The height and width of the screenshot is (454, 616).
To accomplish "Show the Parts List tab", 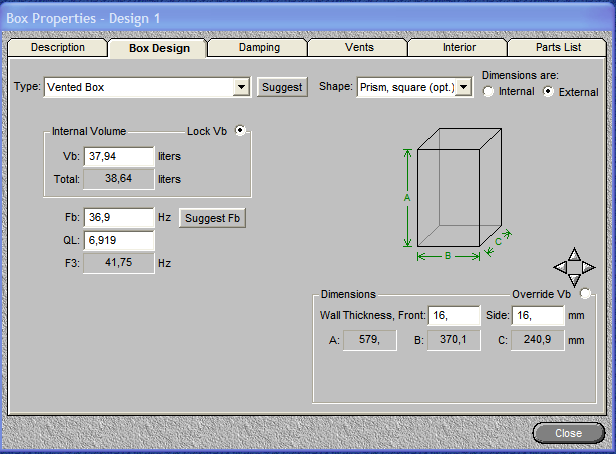I will pyautogui.click(x=558, y=48).
